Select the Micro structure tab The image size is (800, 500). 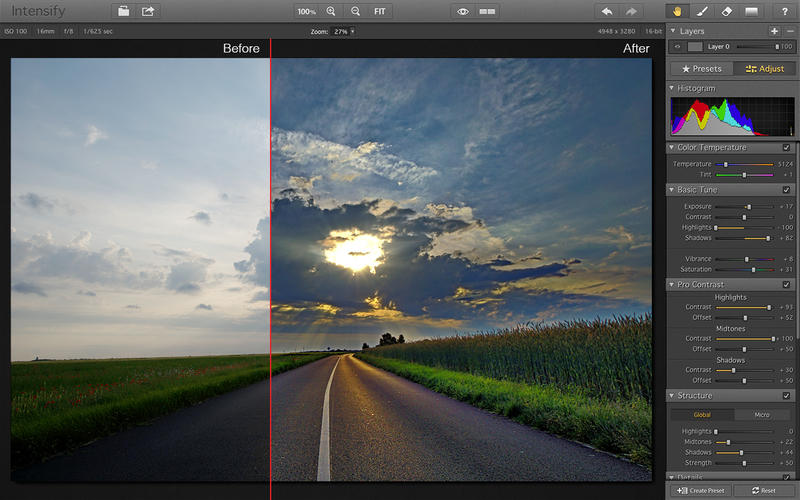click(x=762, y=415)
